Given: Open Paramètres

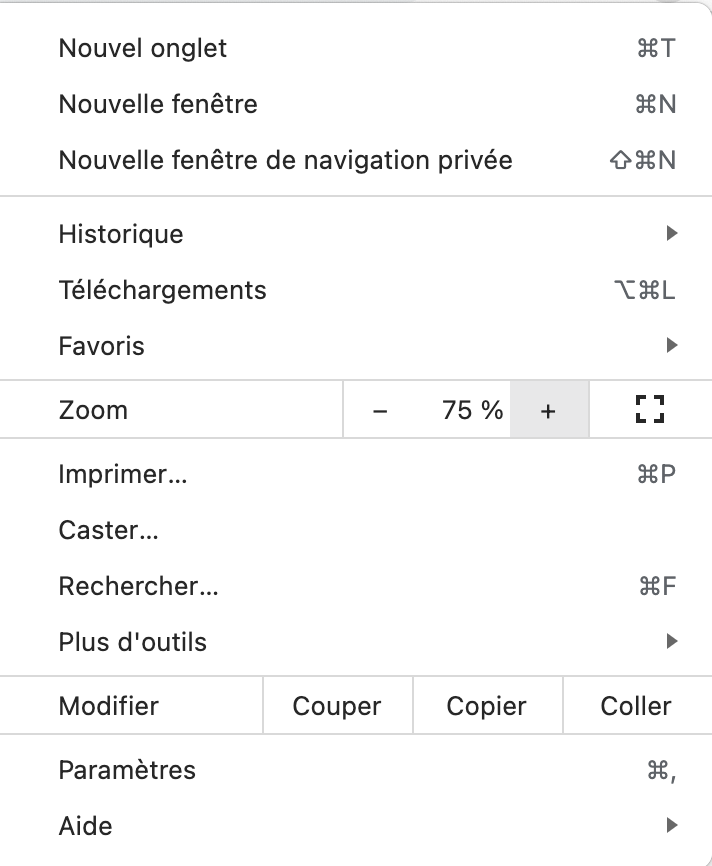Looking at the screenshot, I should coord(127,770).
